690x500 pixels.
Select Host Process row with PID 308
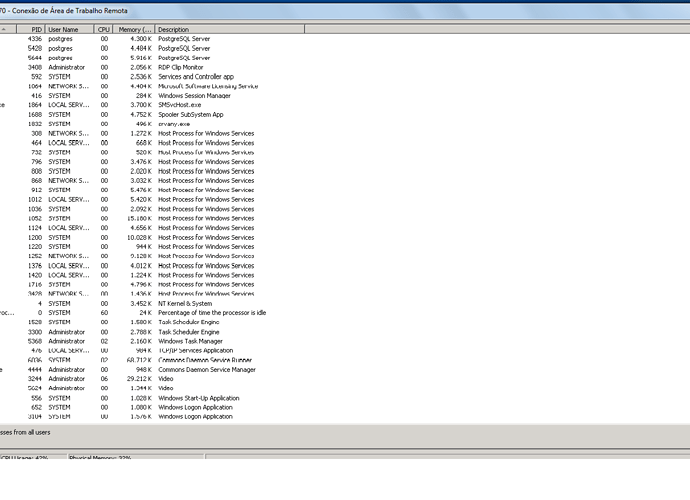pyautogui.click(x=152, y=133)
